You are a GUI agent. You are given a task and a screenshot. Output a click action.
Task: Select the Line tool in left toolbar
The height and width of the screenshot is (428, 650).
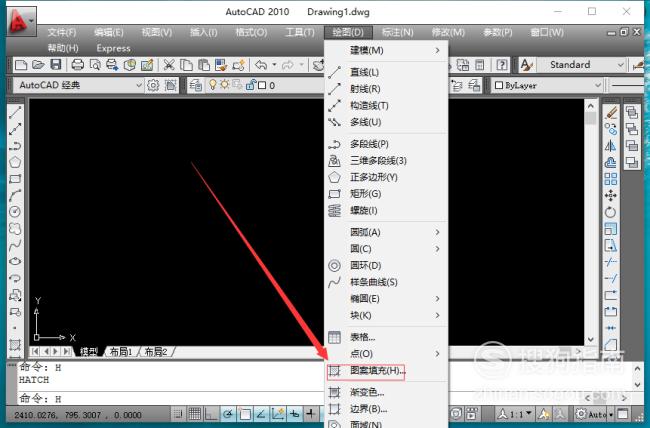tap(15, 112)
